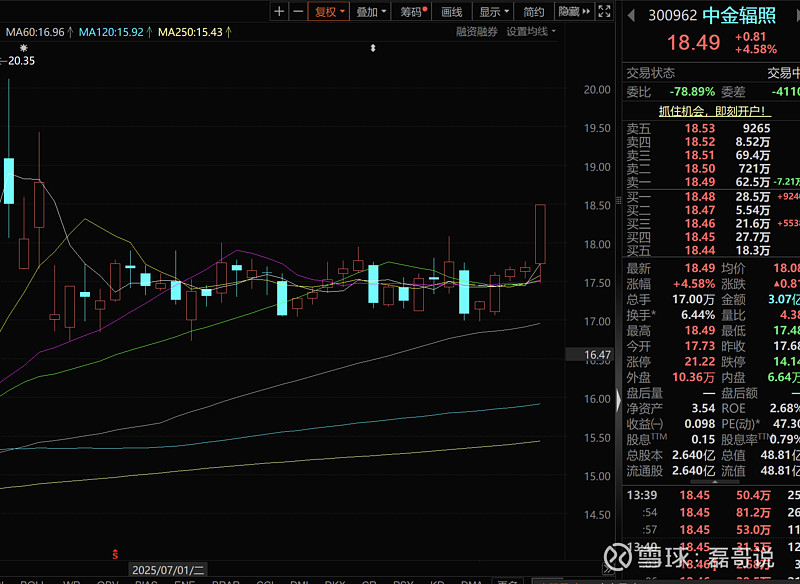
Task: Click the 16.47 price tag on the axis
Action: pos(591,355)
